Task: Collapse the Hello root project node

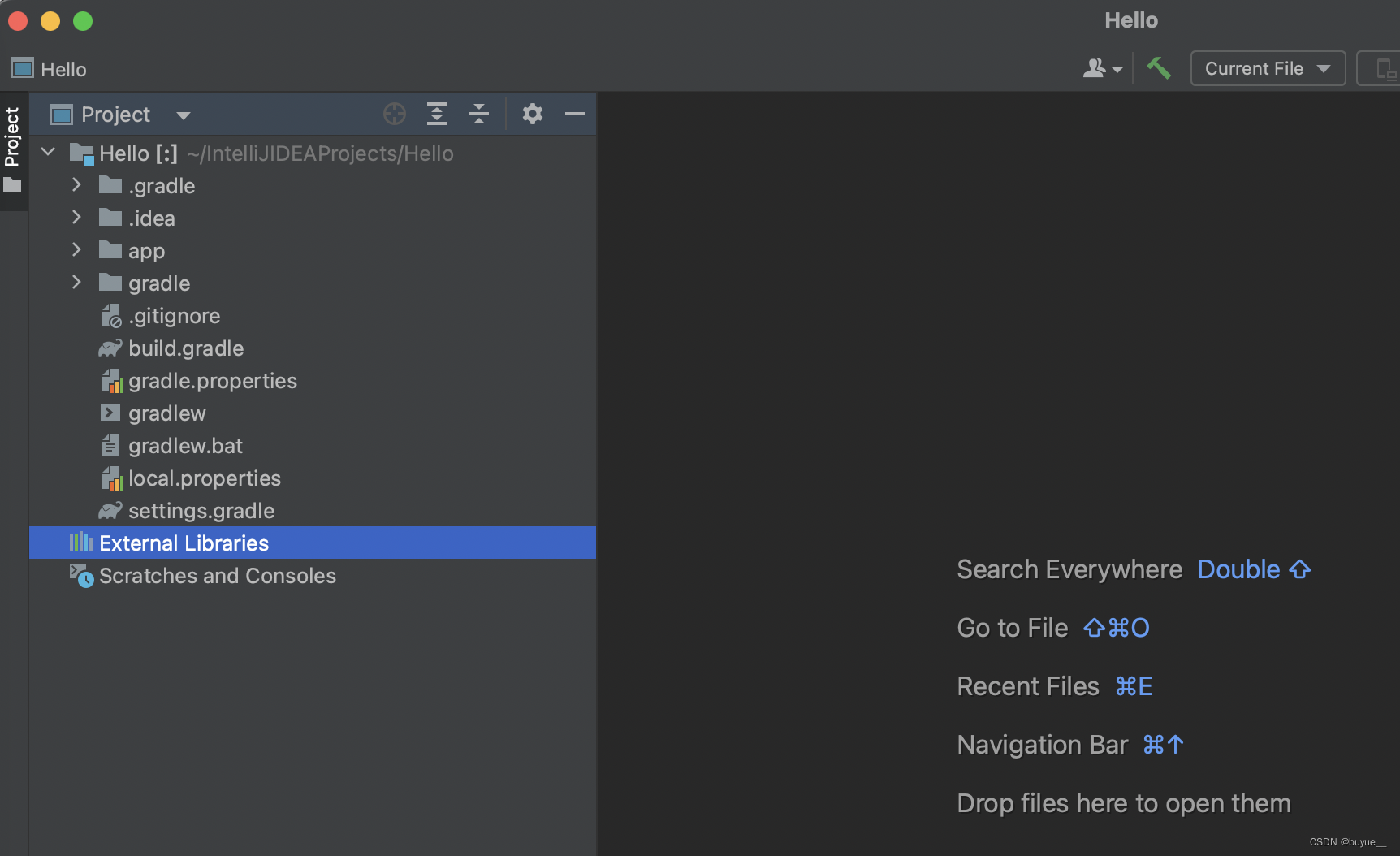Action: 48,152
